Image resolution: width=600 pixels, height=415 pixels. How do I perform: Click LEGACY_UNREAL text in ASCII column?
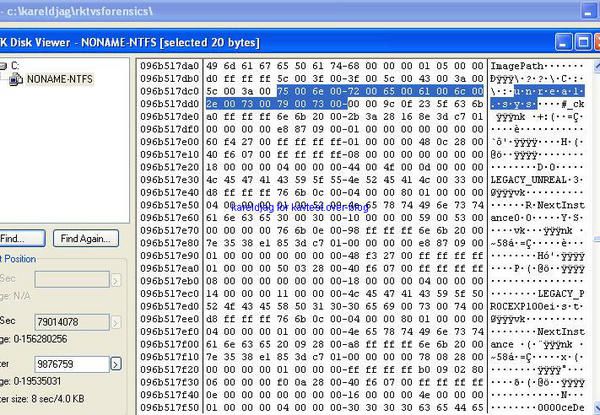(528, 180)
